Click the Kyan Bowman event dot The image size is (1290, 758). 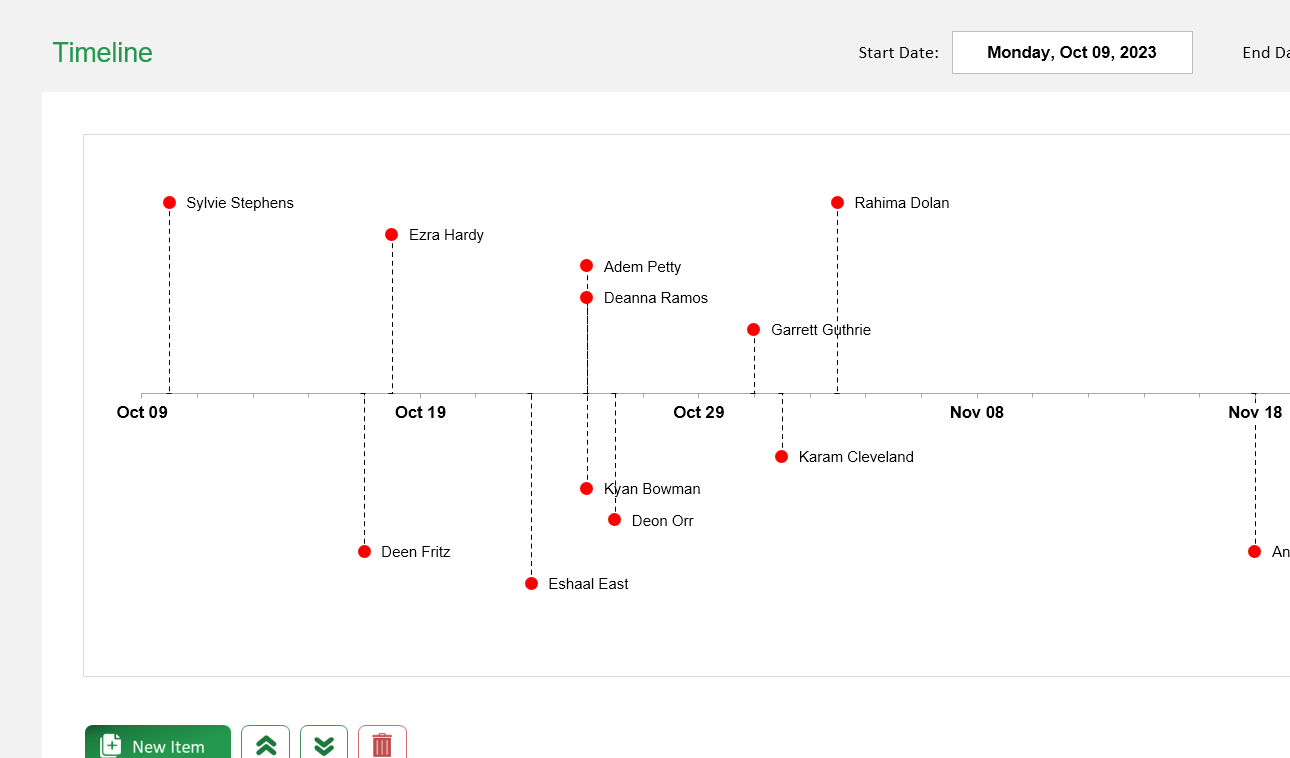(x=586, y=488)
